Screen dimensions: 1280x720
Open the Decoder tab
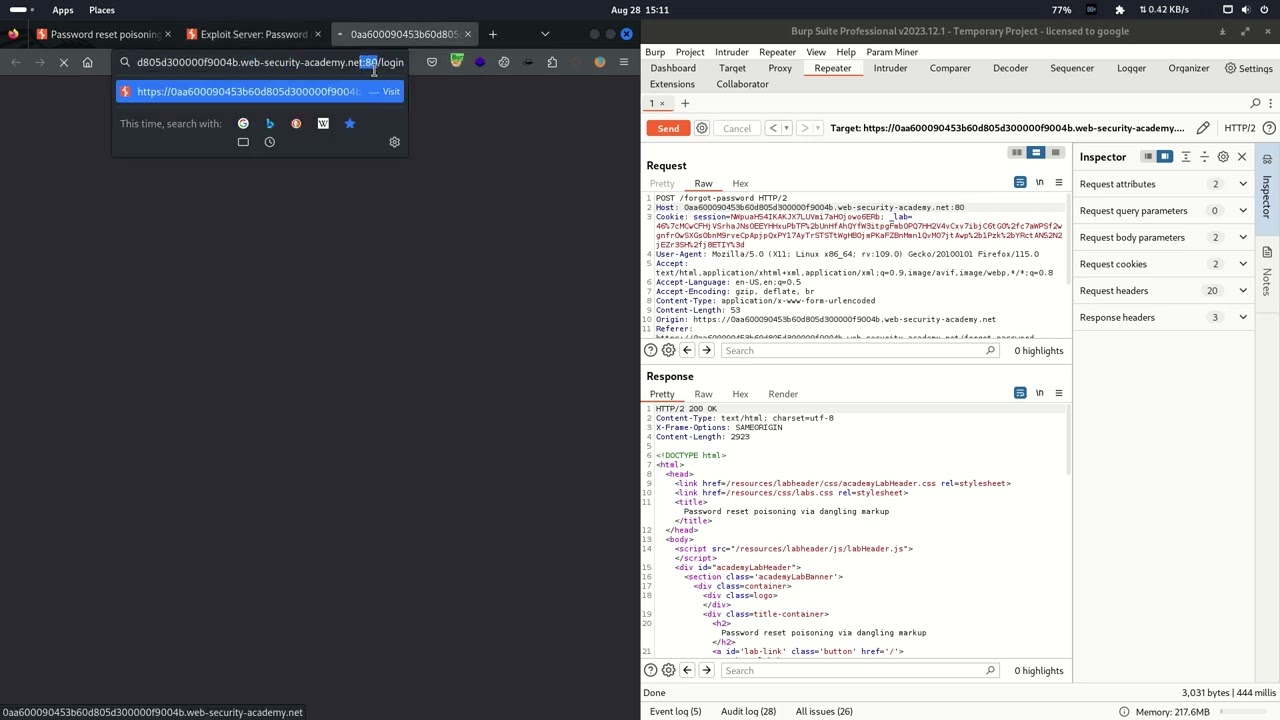1010,68
